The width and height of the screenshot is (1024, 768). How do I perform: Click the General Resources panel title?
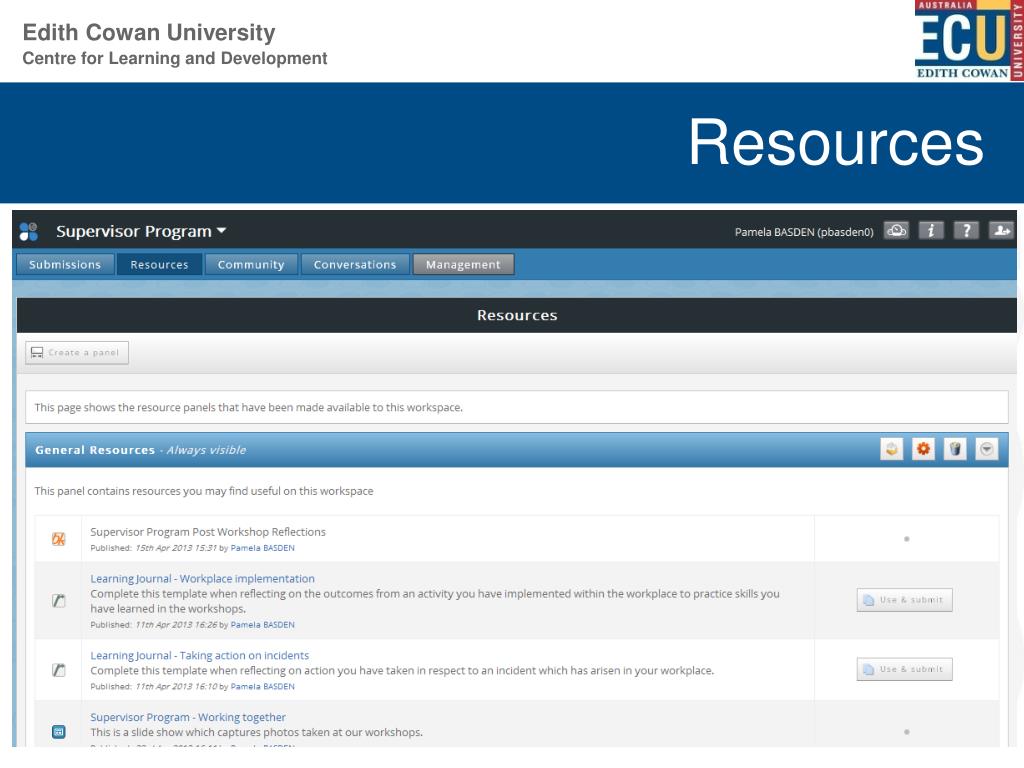95,450
